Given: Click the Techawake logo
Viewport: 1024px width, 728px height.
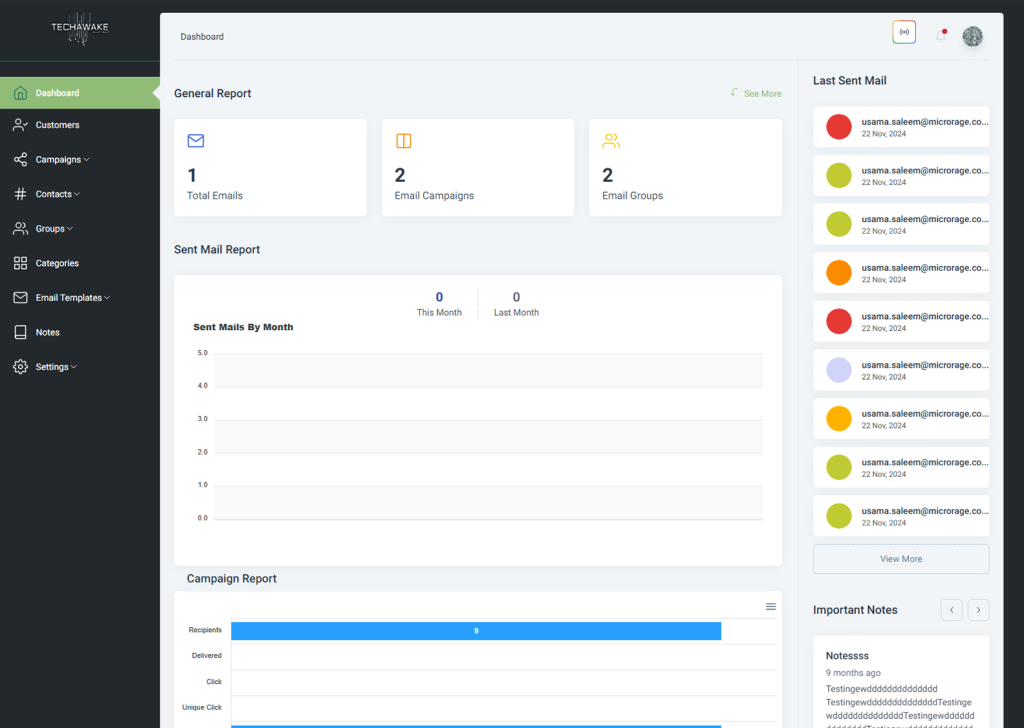Looking at the screenshot, I should pos(80,31).
